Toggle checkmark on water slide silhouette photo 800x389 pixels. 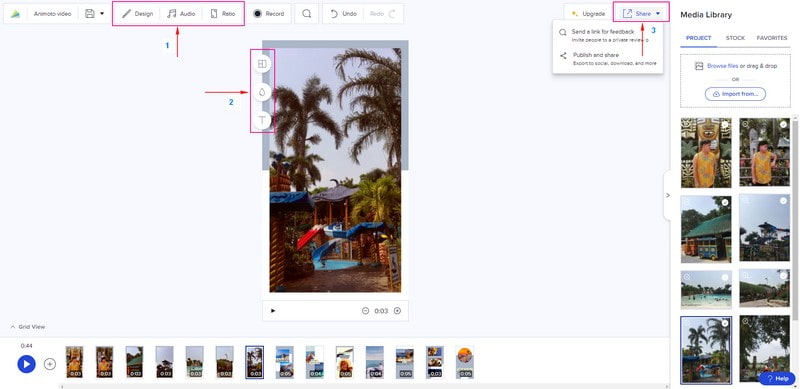783,201
